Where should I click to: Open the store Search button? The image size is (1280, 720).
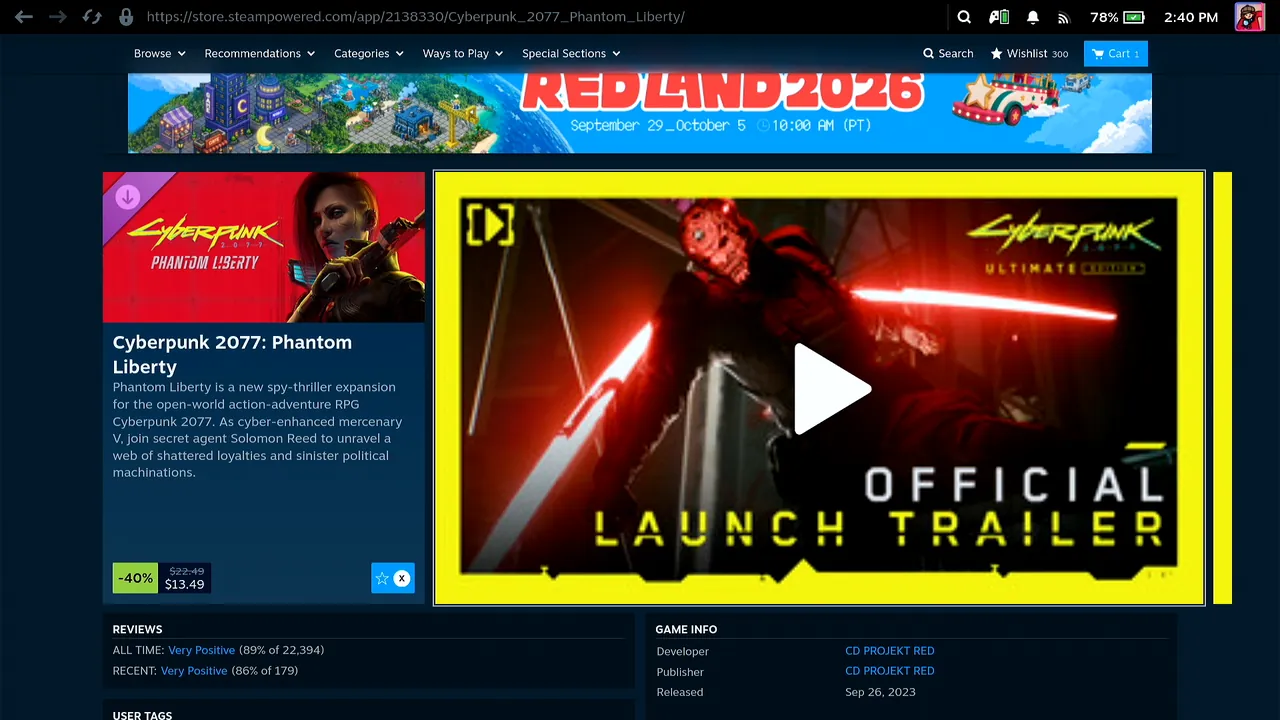948,53
